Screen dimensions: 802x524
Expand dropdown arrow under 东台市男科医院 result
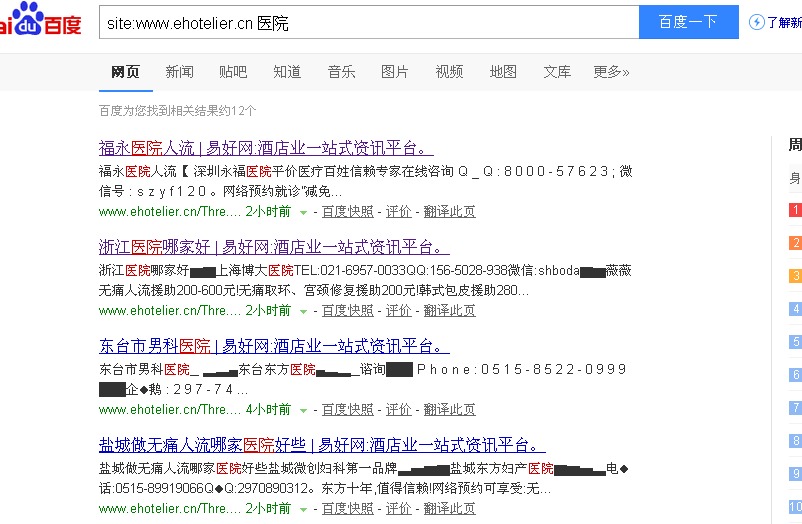tap(303, 410)
